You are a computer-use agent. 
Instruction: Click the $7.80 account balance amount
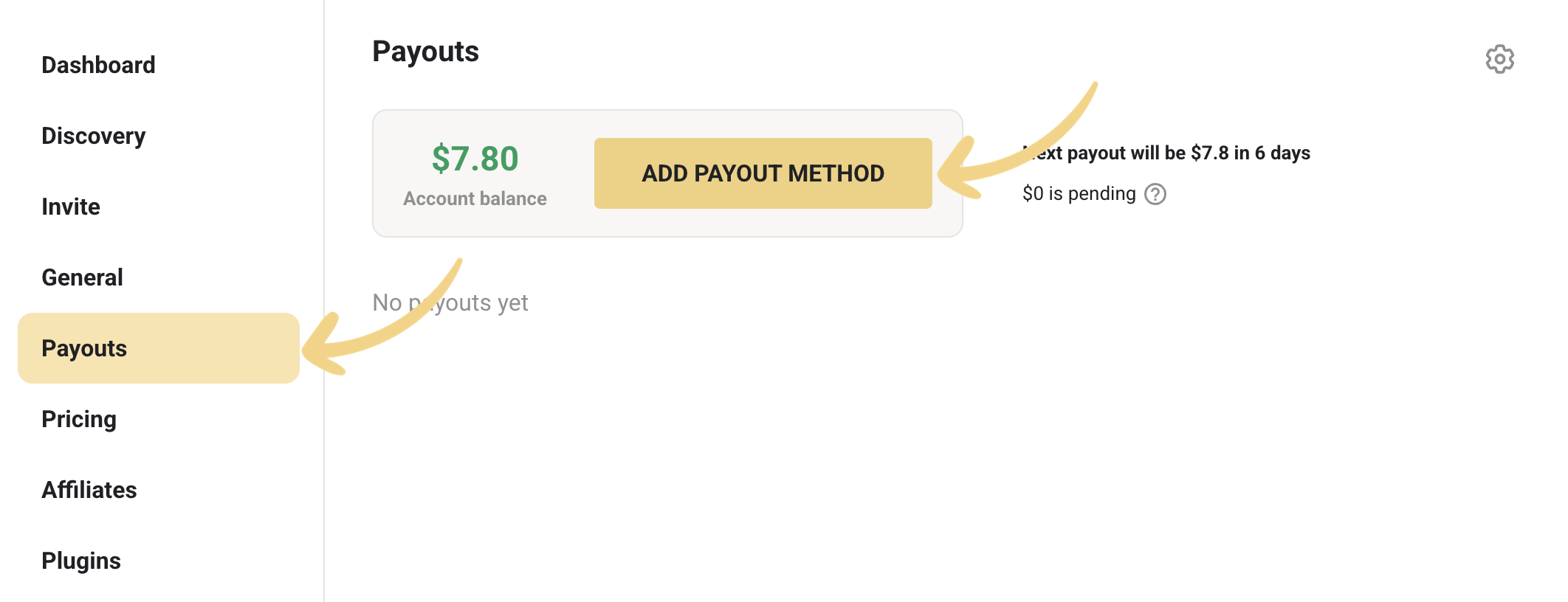(x=475, y=159)
